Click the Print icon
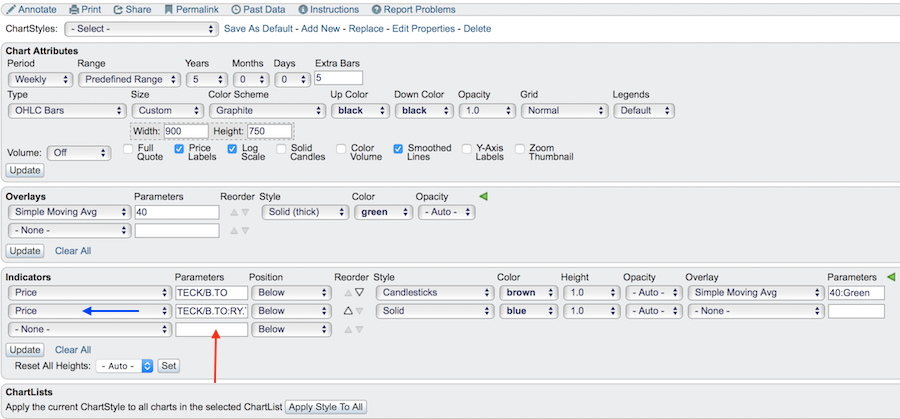This screenshot has width=900, height=419. pos(74,9)
